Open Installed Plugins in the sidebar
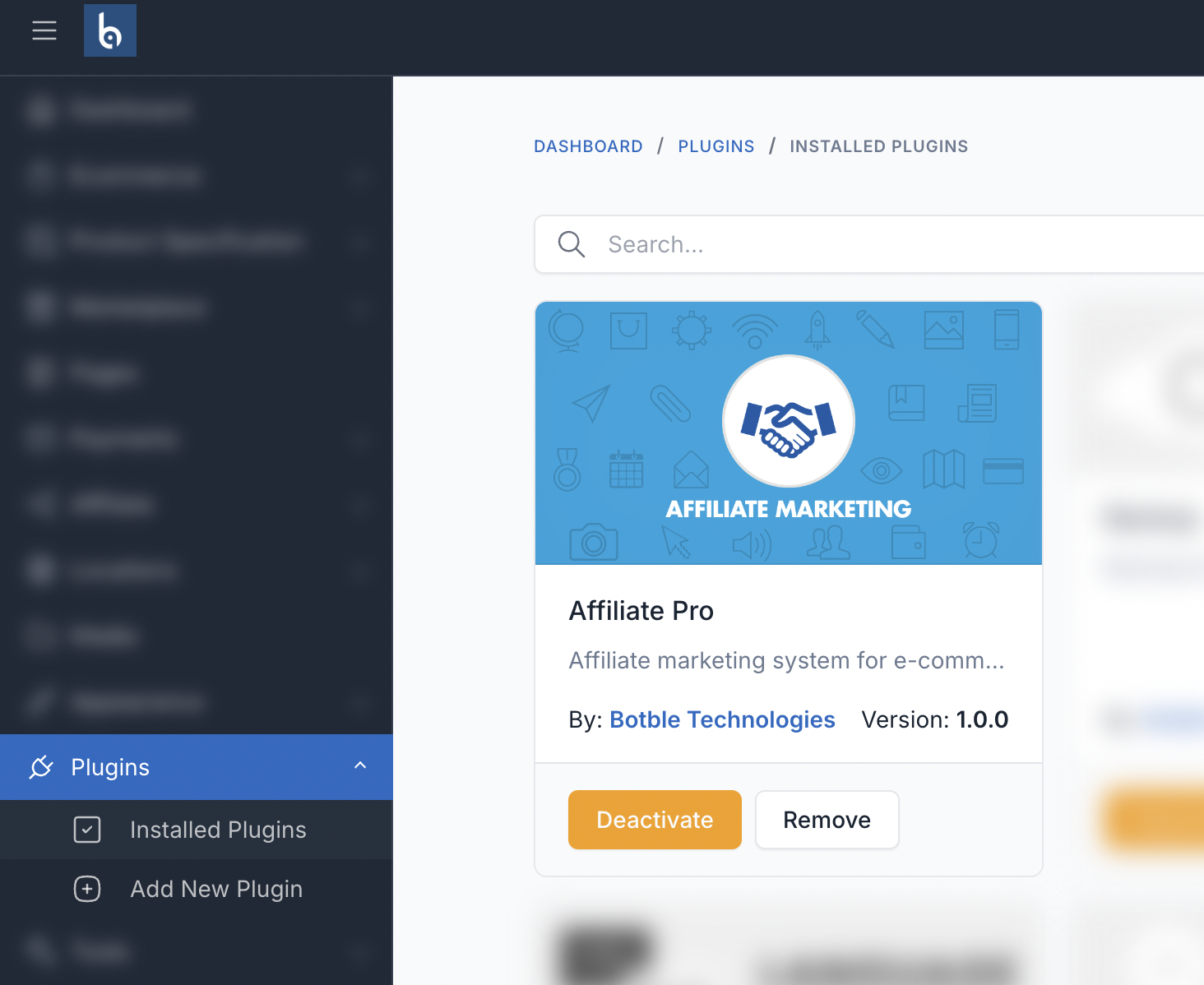Screen dimensions: 1204x985 218,830
